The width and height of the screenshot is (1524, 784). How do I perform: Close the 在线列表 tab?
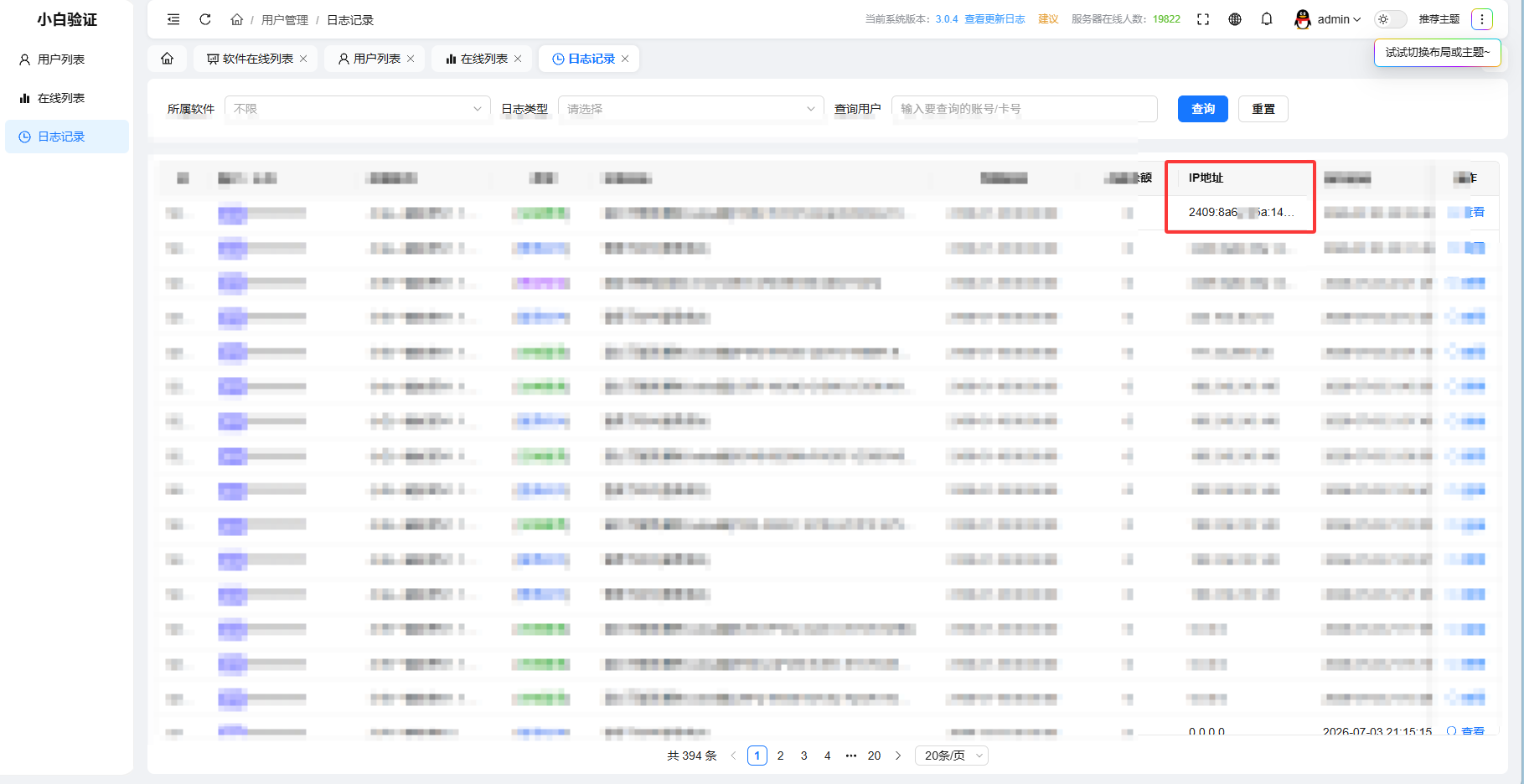coord(518,59)
